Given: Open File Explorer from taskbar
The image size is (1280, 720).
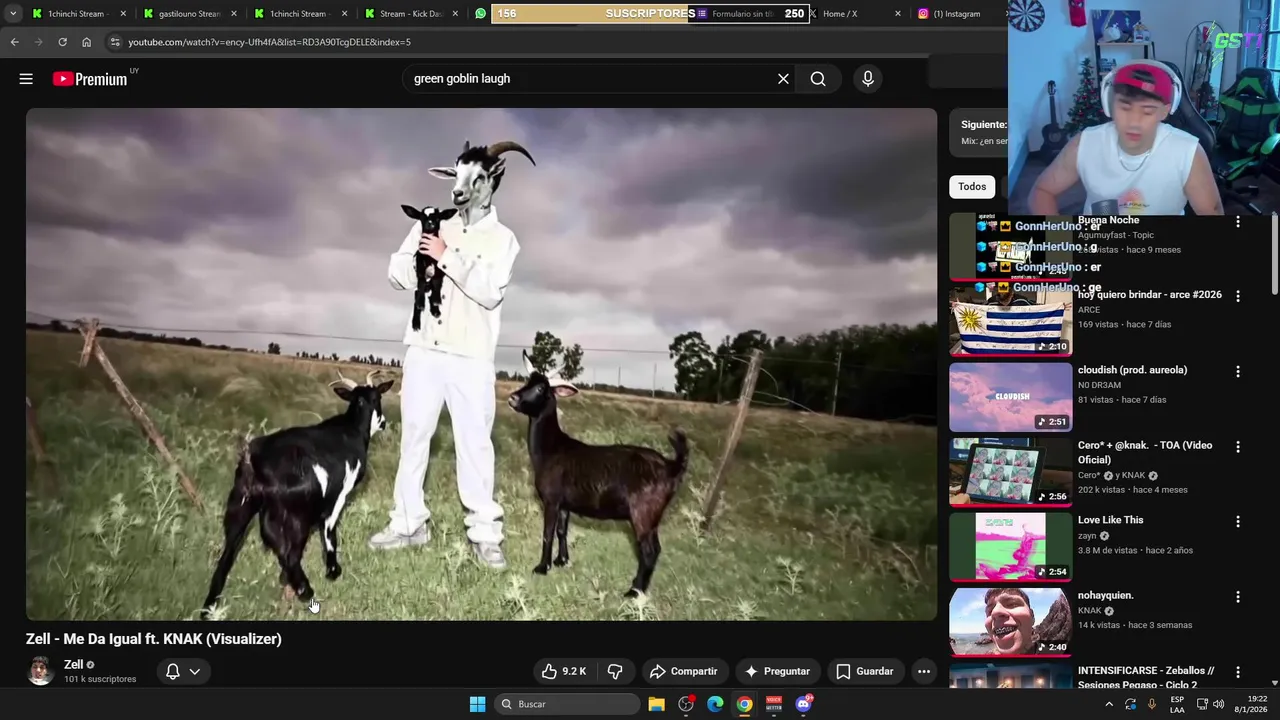Looking at the screenshot, I should (656, 704).
